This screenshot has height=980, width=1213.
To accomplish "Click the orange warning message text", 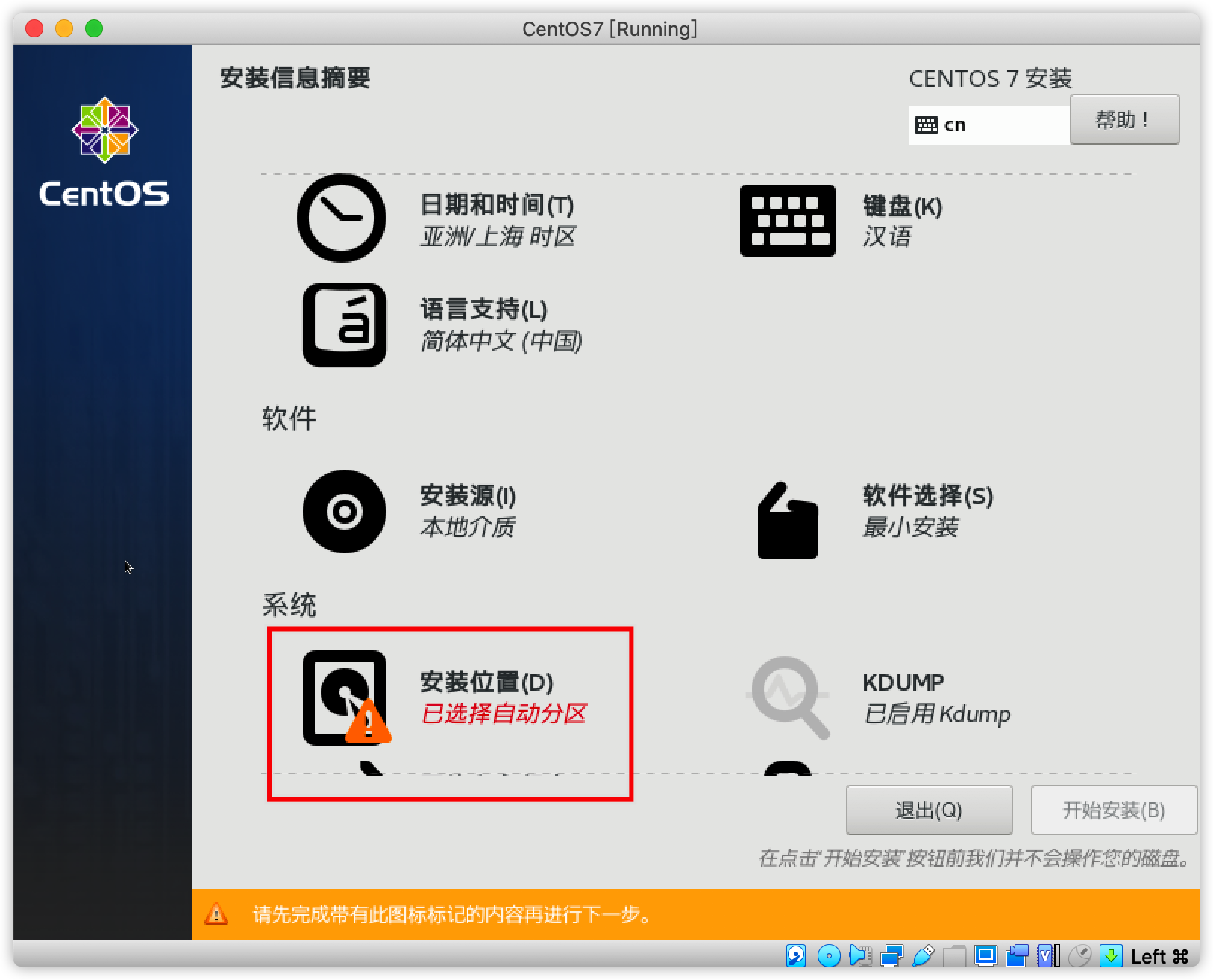I will click(x=452, y=914).
